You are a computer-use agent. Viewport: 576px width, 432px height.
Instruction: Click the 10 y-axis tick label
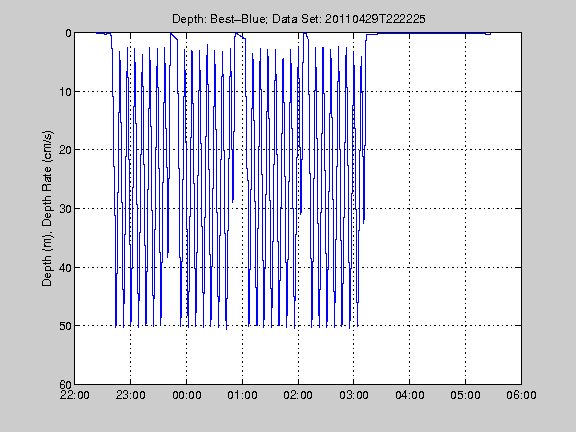point(65,91)
